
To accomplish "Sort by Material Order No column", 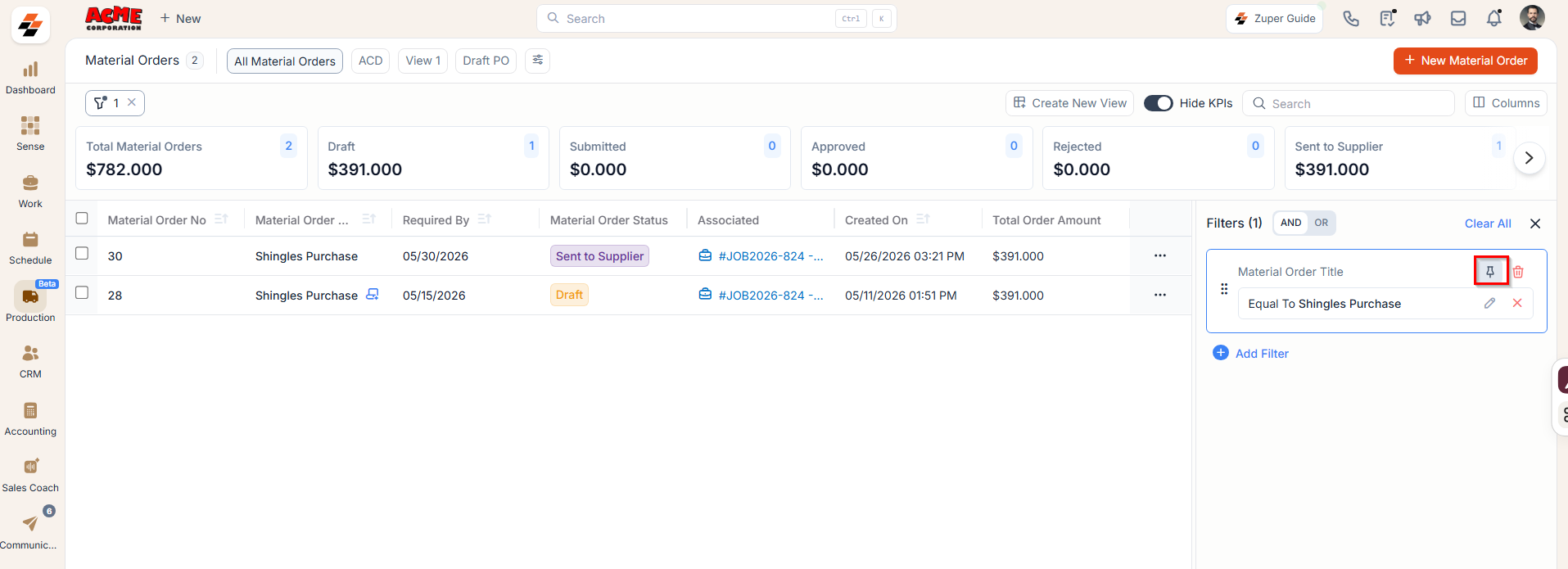I will pyautogui.click(x=221, y=219).
